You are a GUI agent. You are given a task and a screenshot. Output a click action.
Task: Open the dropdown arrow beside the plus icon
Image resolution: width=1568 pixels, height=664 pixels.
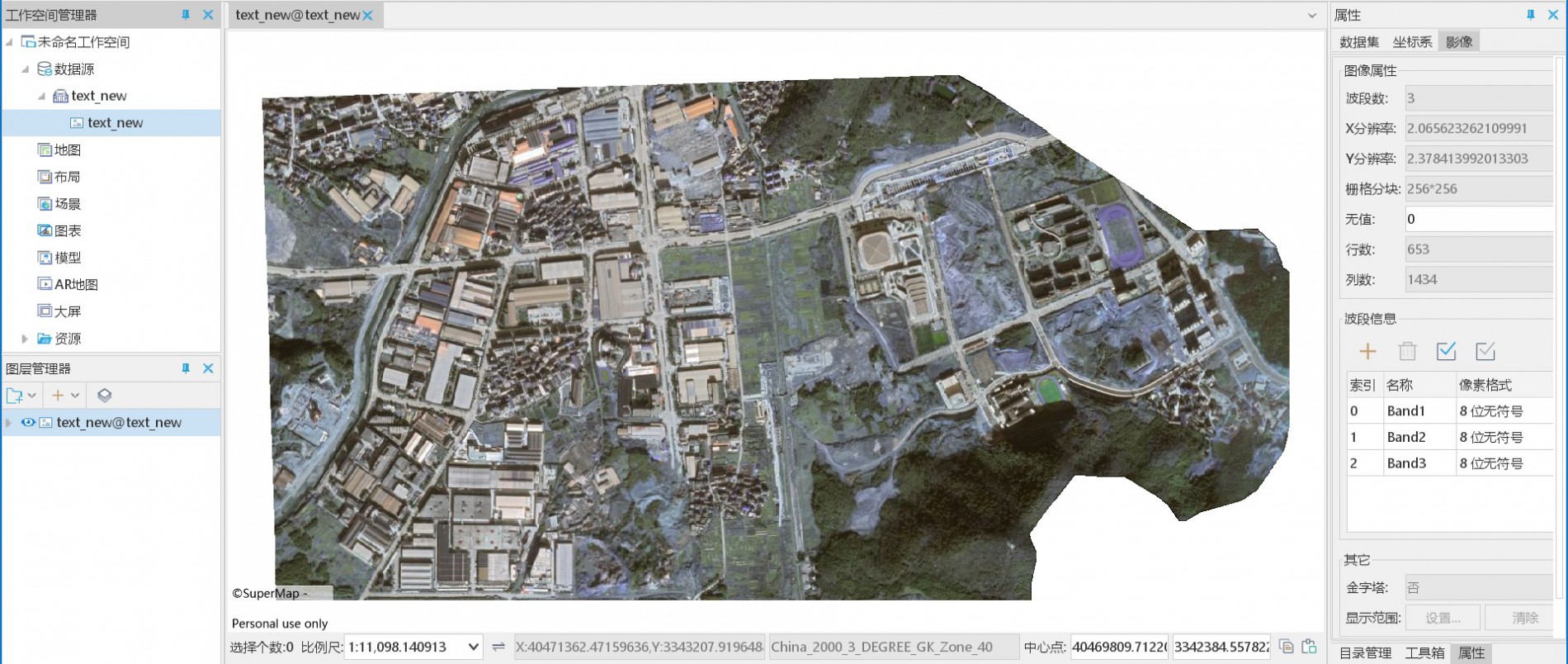[x=74, y=396]
